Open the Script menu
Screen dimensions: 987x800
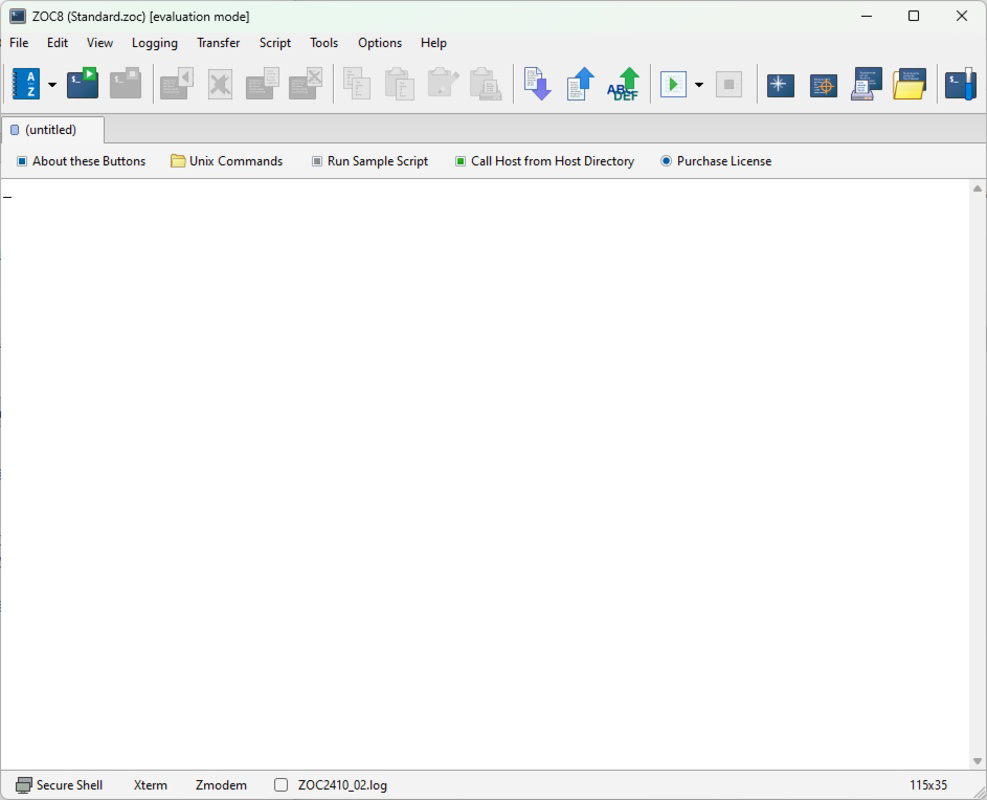275,43
